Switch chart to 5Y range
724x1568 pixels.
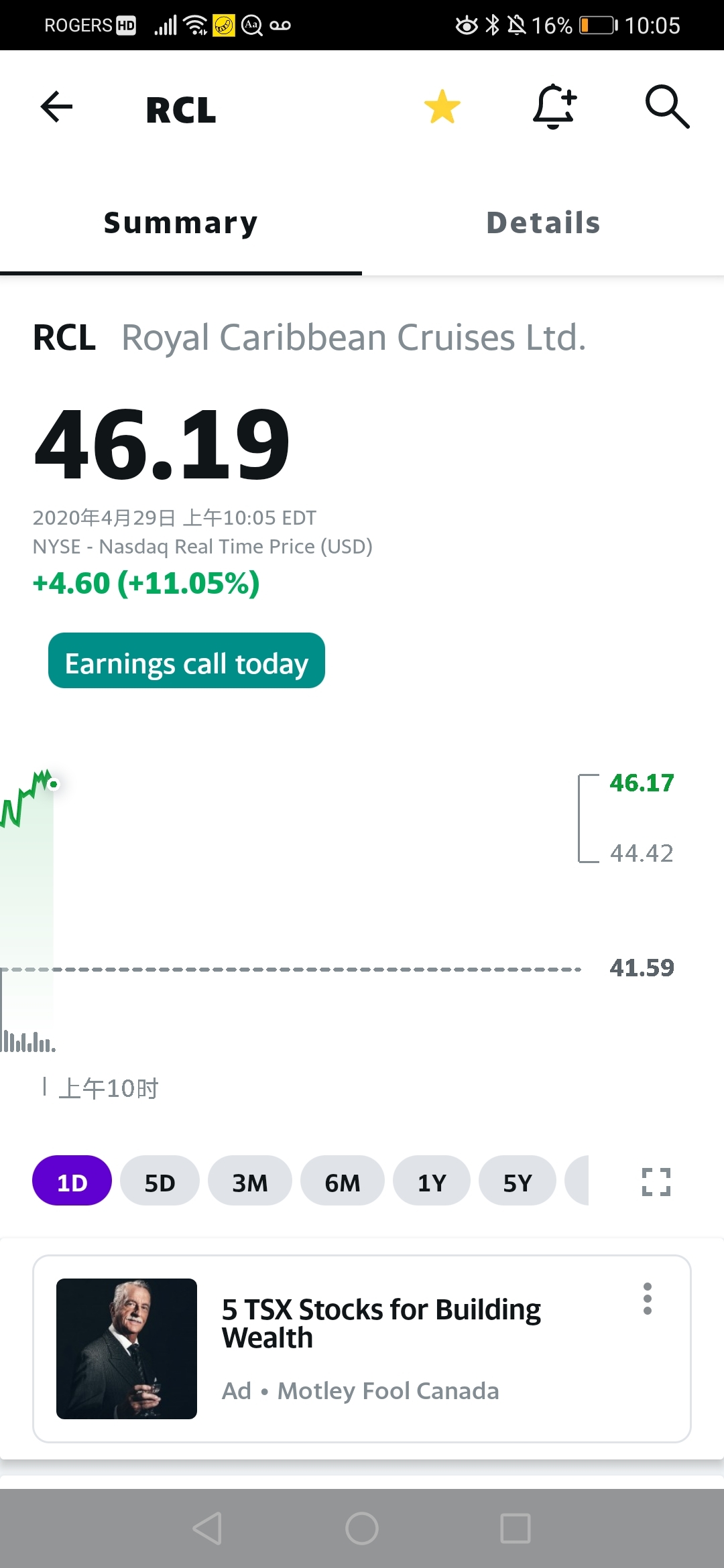(x=518, y=1181)
